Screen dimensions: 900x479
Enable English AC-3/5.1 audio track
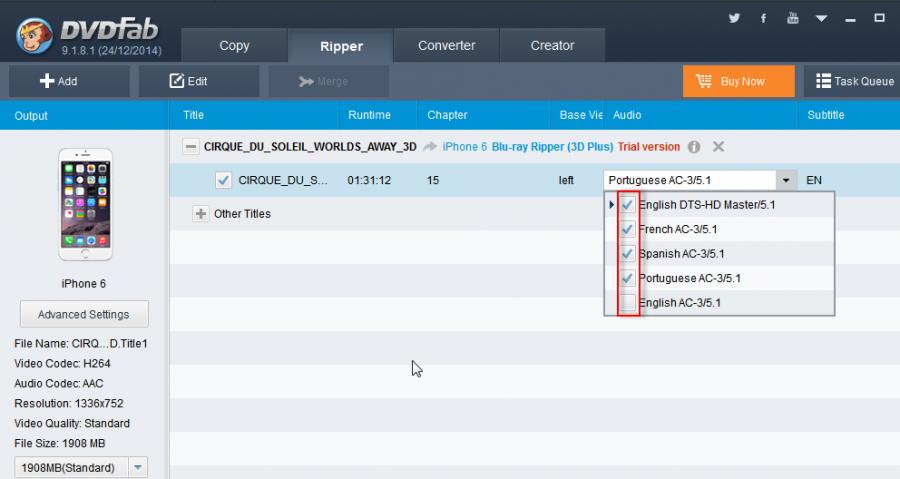pos(628,302)
